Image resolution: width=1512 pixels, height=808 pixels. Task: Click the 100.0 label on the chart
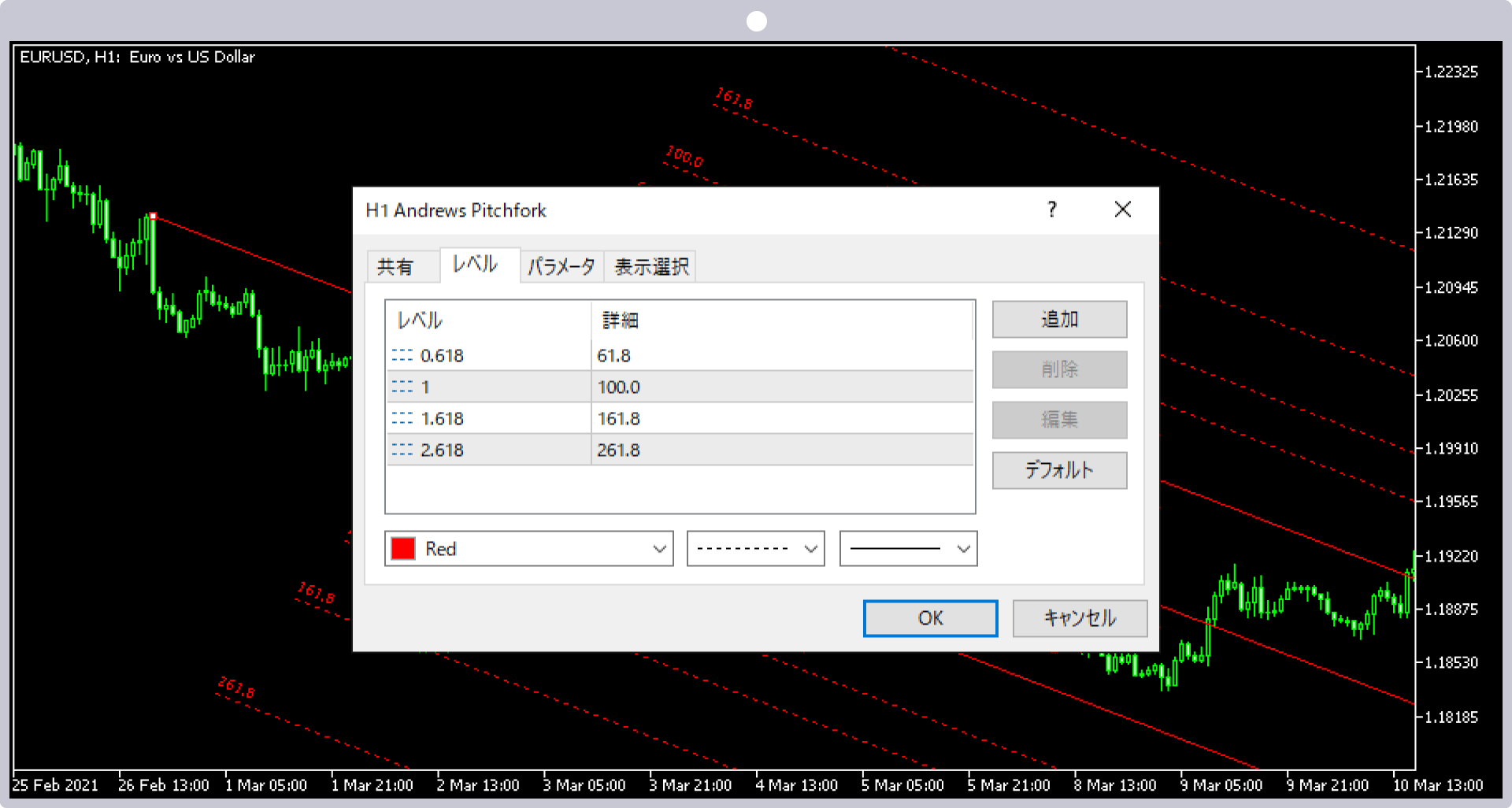coord(684,156)
